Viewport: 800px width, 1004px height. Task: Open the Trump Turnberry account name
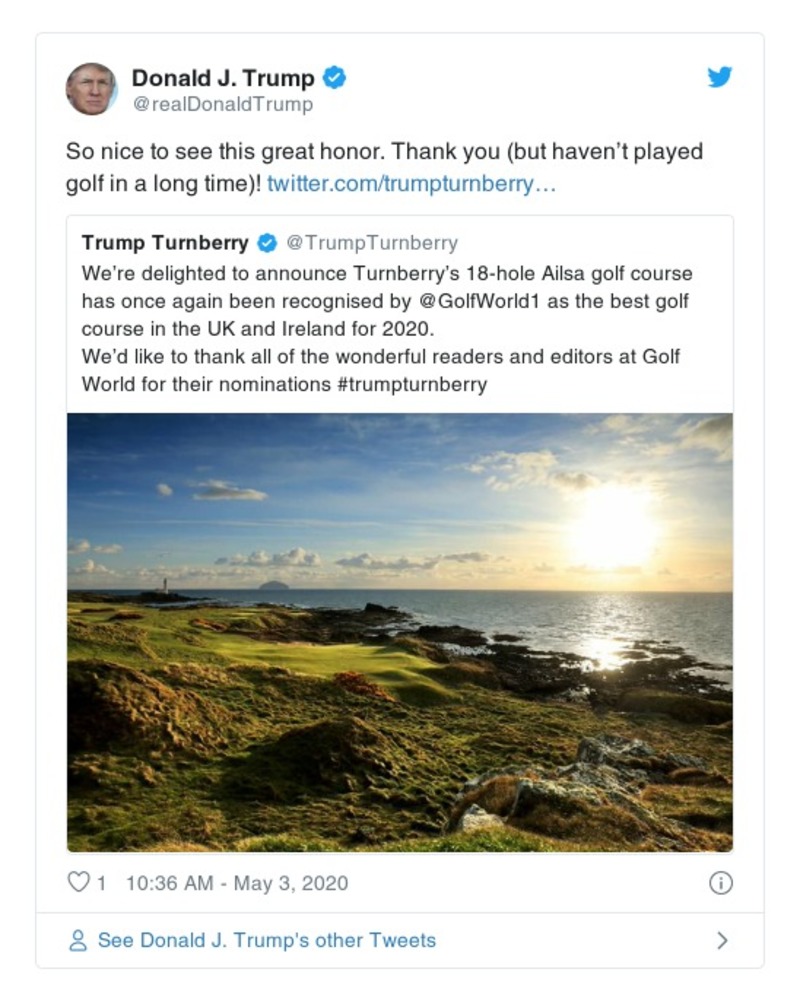tap(165, 243)
